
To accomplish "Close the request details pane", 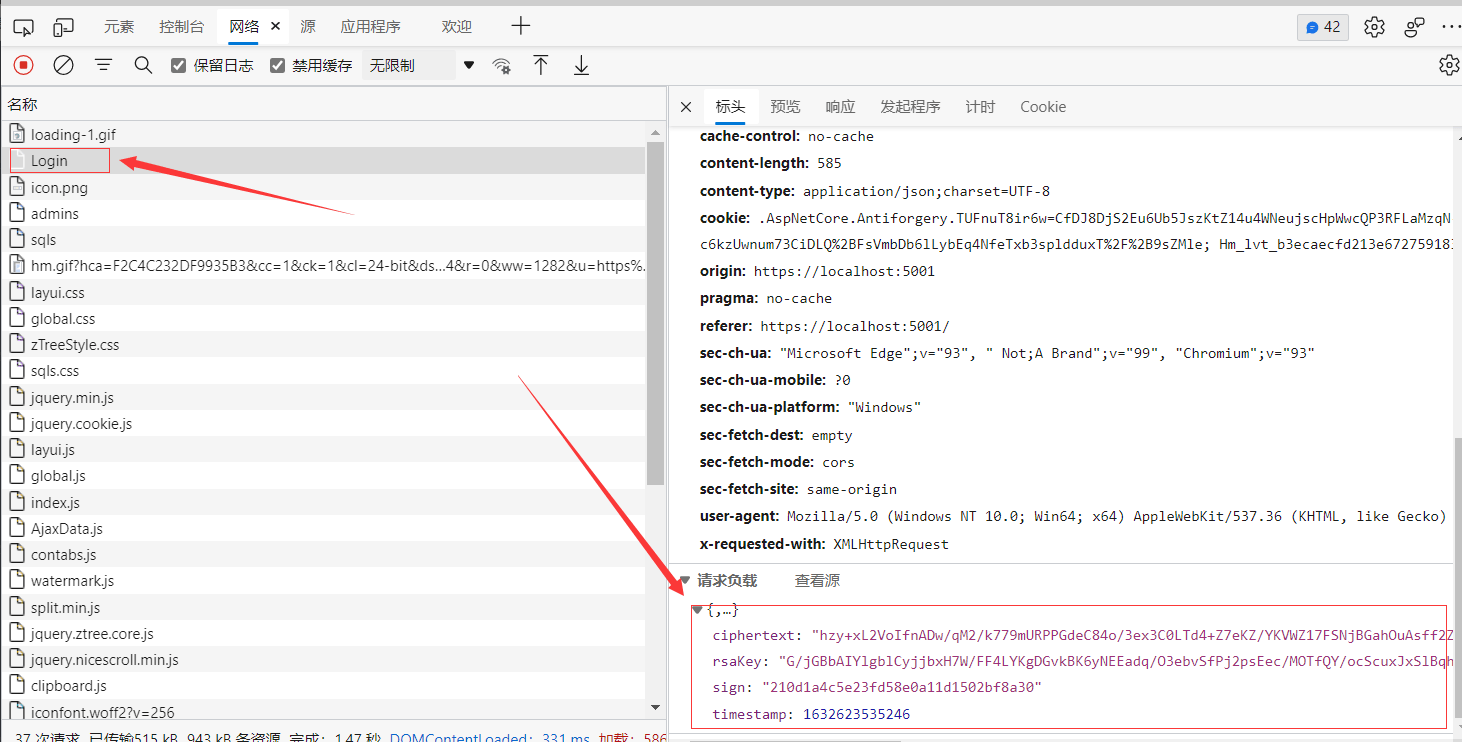I will [x=685, y=107].
